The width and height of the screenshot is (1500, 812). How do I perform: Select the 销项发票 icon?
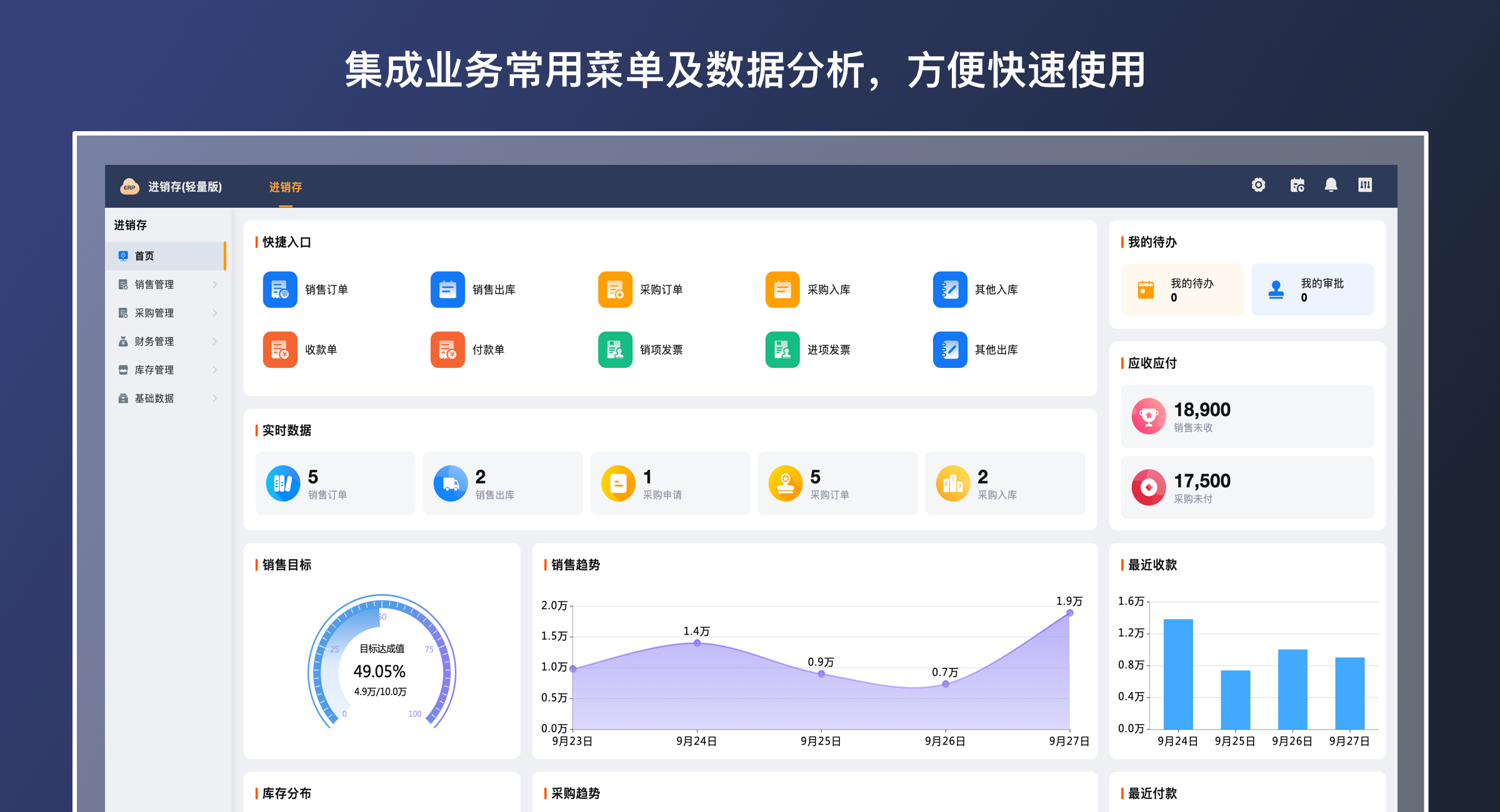[615, 350]
